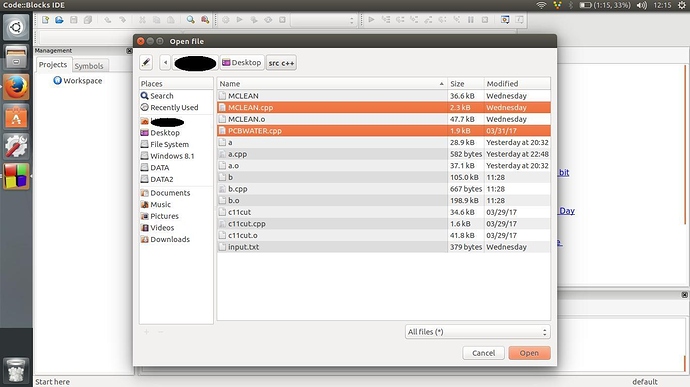Click the Ubuntu Dash home icon
This screenshot has height=387, width=690.
point(16,27)
